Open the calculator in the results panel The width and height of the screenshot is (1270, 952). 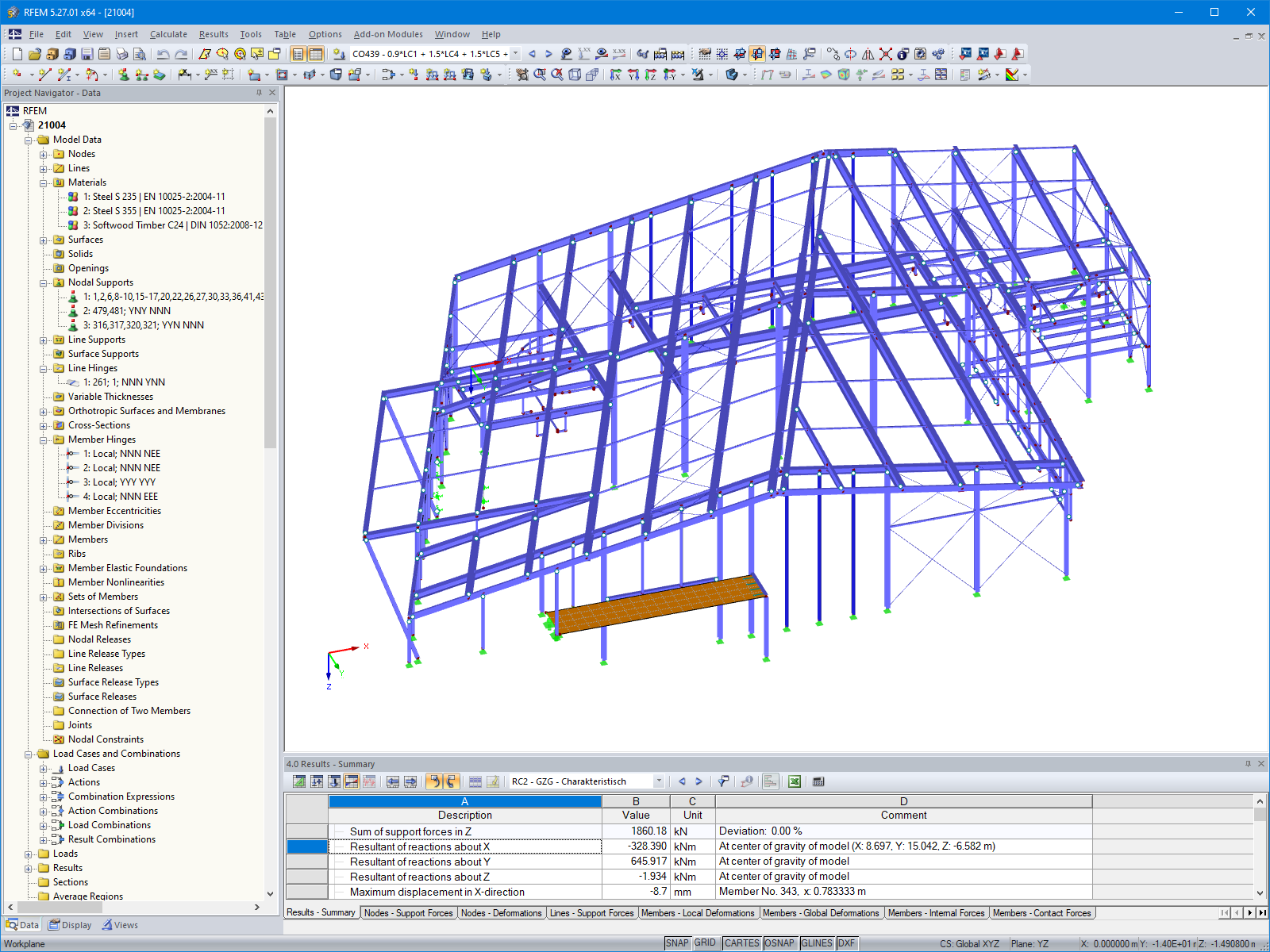[818, 781]
